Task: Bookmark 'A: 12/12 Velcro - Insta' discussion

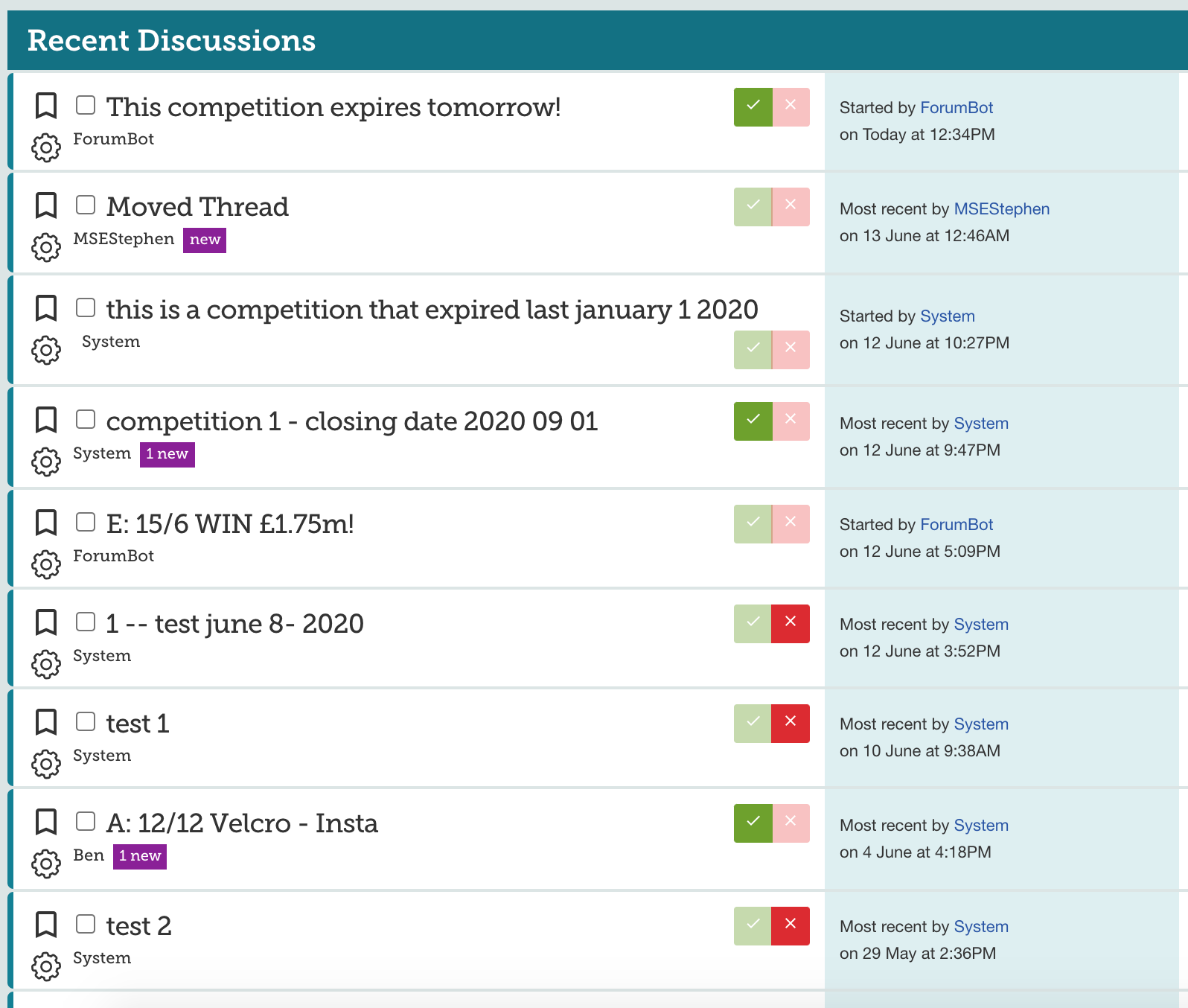Action: tap(46, 822)
